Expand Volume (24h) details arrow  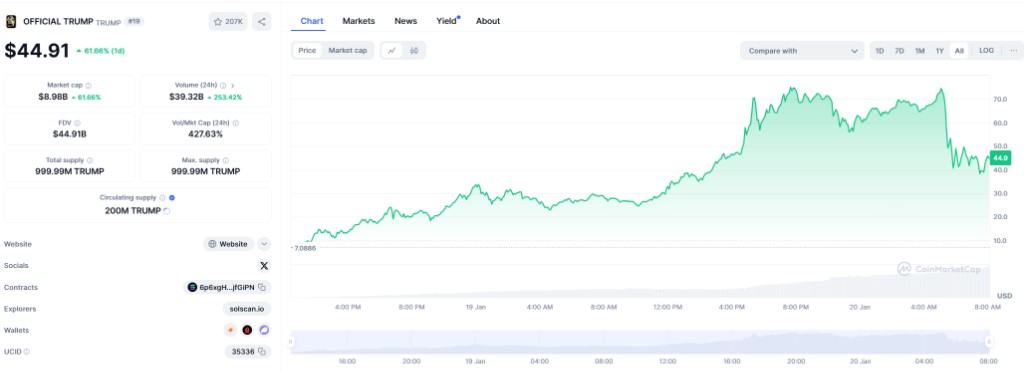coord(232,85)
